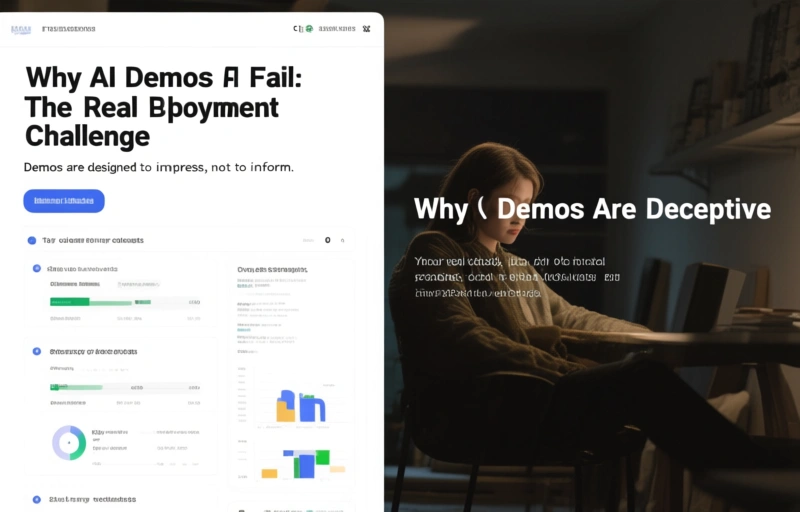Open the navigation label beside the header logo

pyautogui.click(x=68, y=29)
